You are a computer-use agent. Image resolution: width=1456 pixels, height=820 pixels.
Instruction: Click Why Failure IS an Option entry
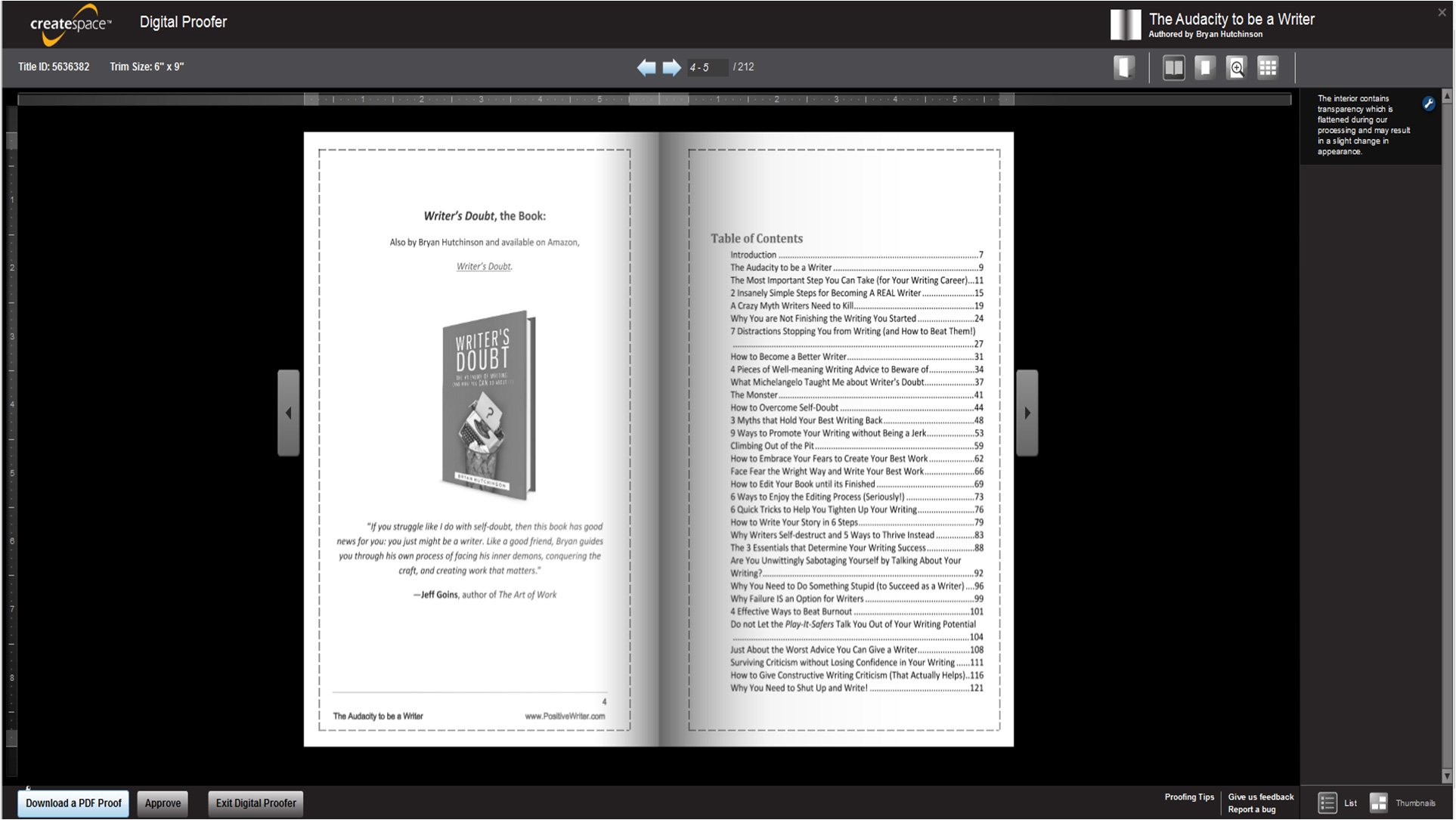click(857, 599)
